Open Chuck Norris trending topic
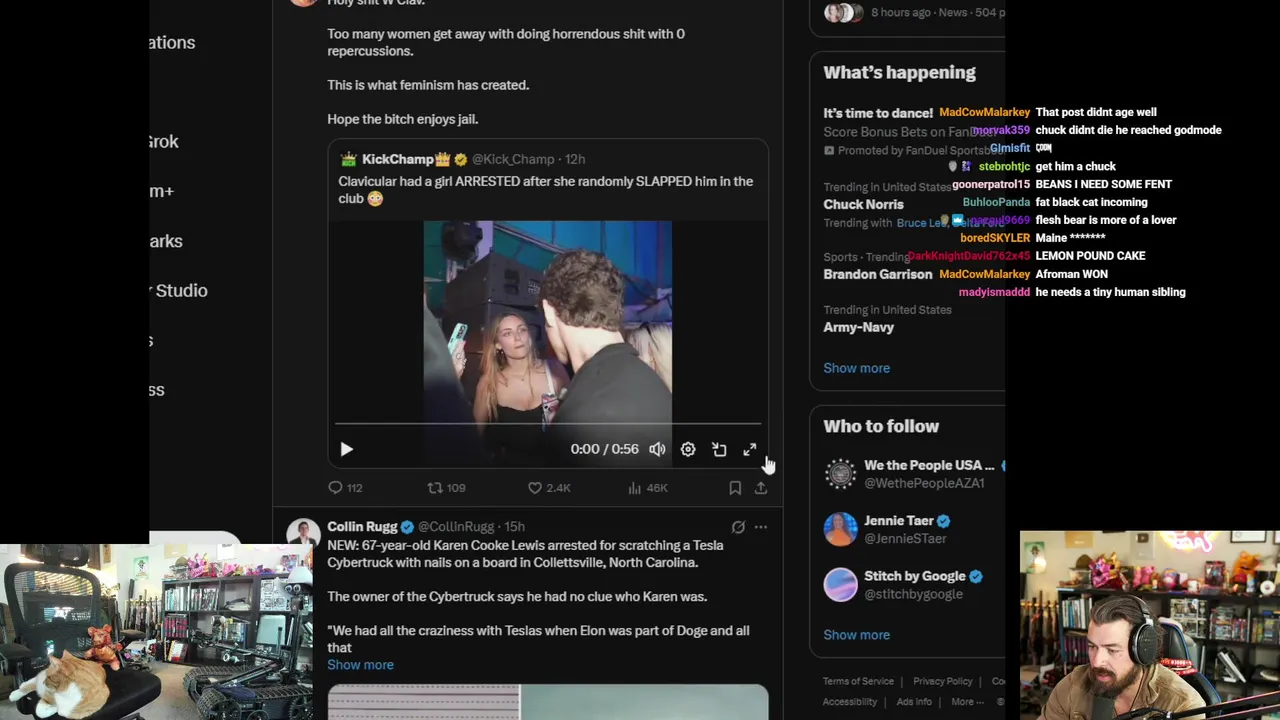The height and width of the screenshot is (720, 1280). click(863, 204)
